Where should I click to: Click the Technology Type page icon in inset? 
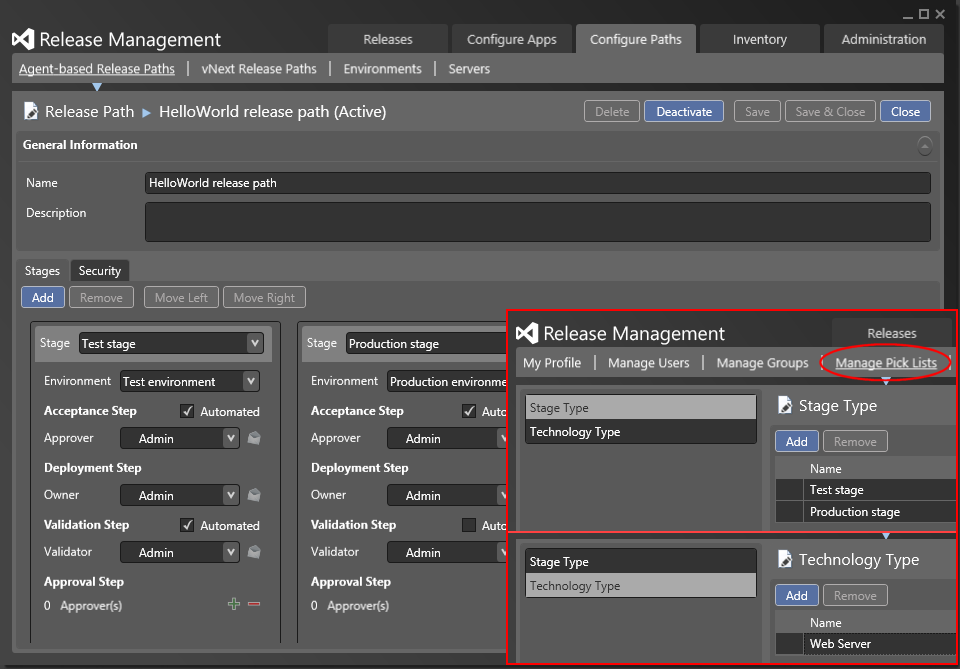[784, 559]
